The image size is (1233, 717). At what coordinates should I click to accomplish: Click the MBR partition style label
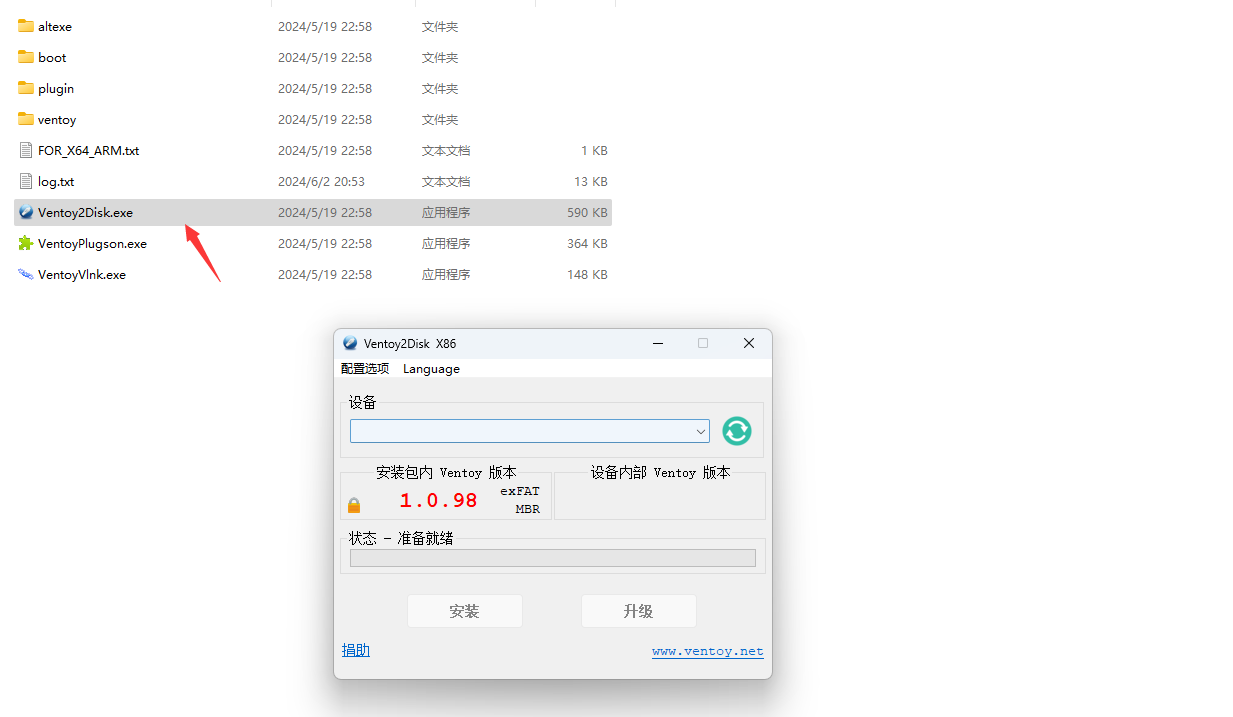[x=528, y=509]
